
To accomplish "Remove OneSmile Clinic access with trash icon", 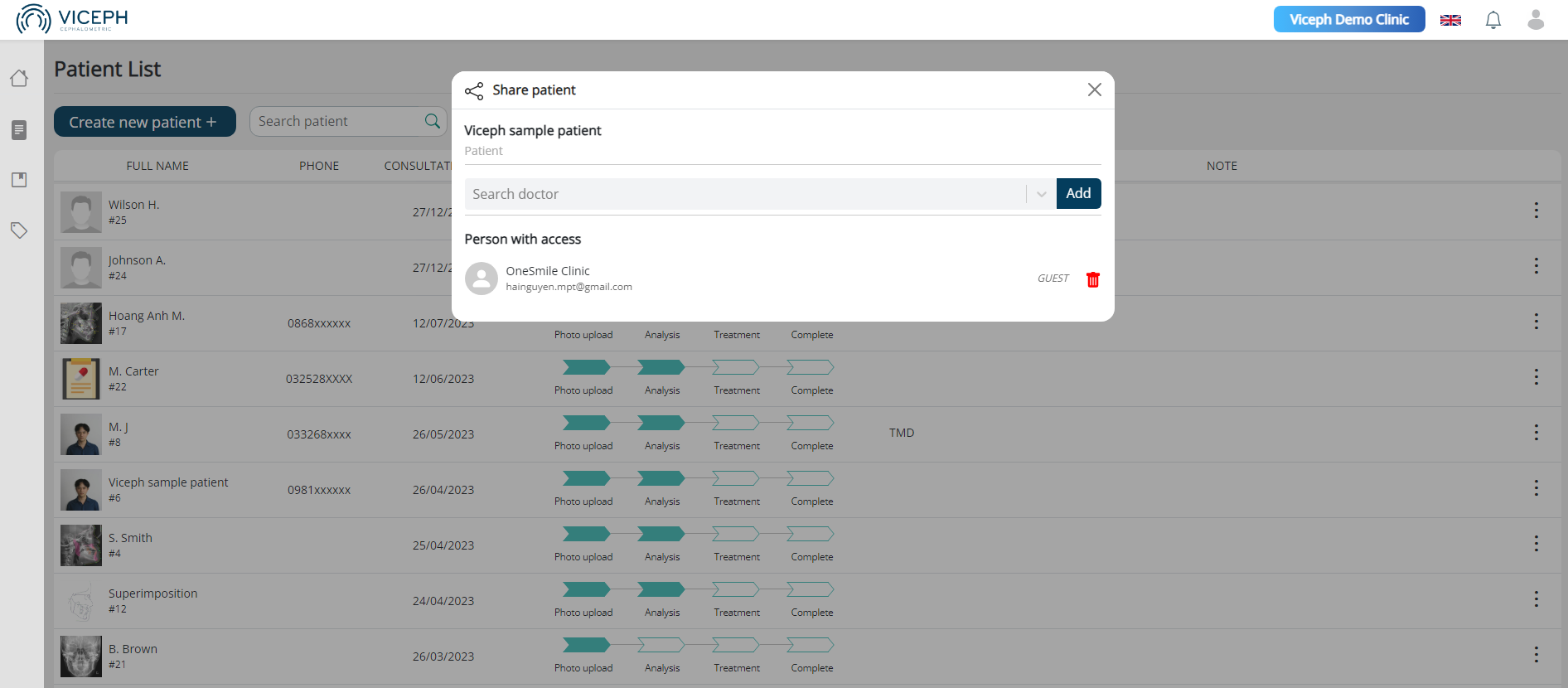I will tap(1092, 280).
